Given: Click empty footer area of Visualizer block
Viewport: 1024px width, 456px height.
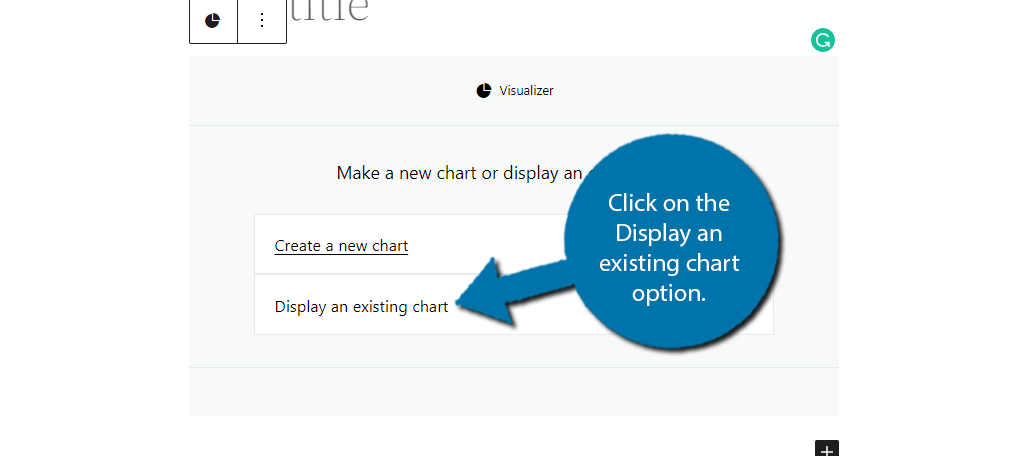Looking at the screenshot, I should [513, 391].
